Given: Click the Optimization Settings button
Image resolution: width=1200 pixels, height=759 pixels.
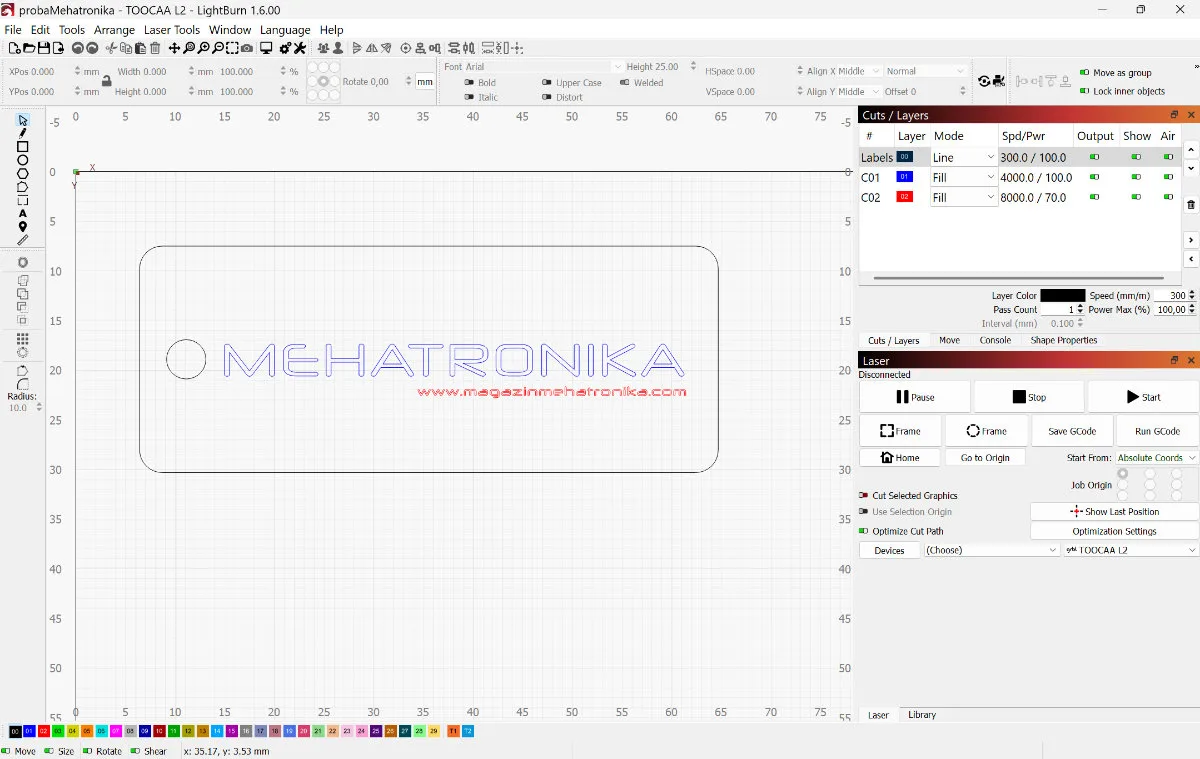Looking at the screenshot, I should [x=1114, y=531].
